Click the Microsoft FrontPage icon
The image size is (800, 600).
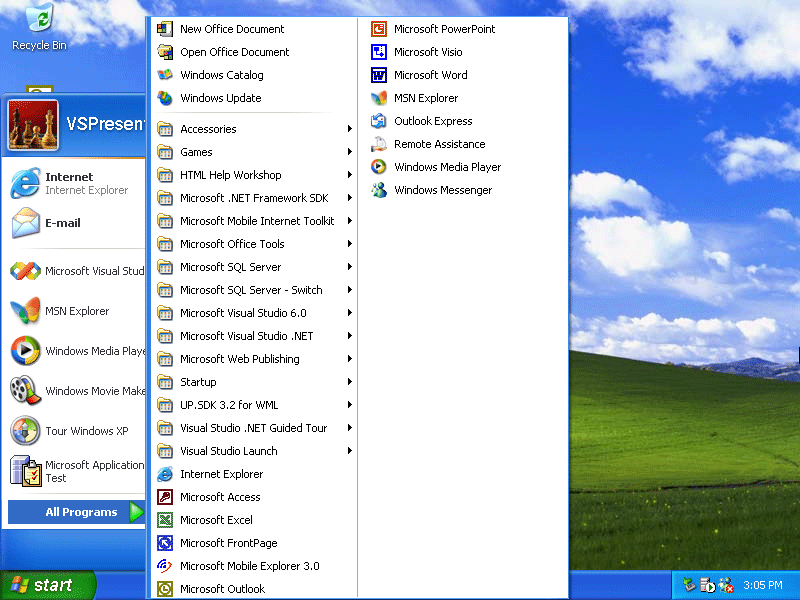coord(165,543)
